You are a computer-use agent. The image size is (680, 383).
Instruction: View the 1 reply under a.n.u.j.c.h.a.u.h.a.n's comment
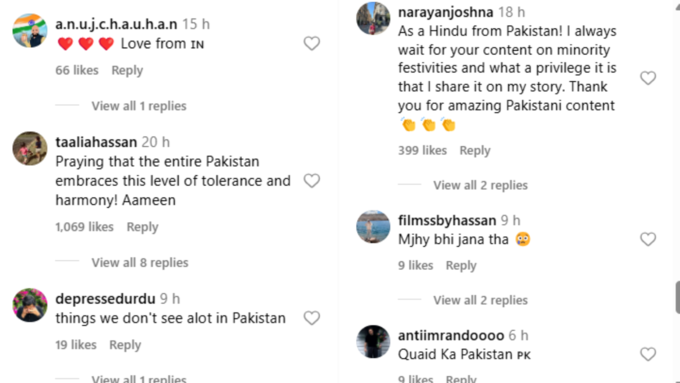139,106
